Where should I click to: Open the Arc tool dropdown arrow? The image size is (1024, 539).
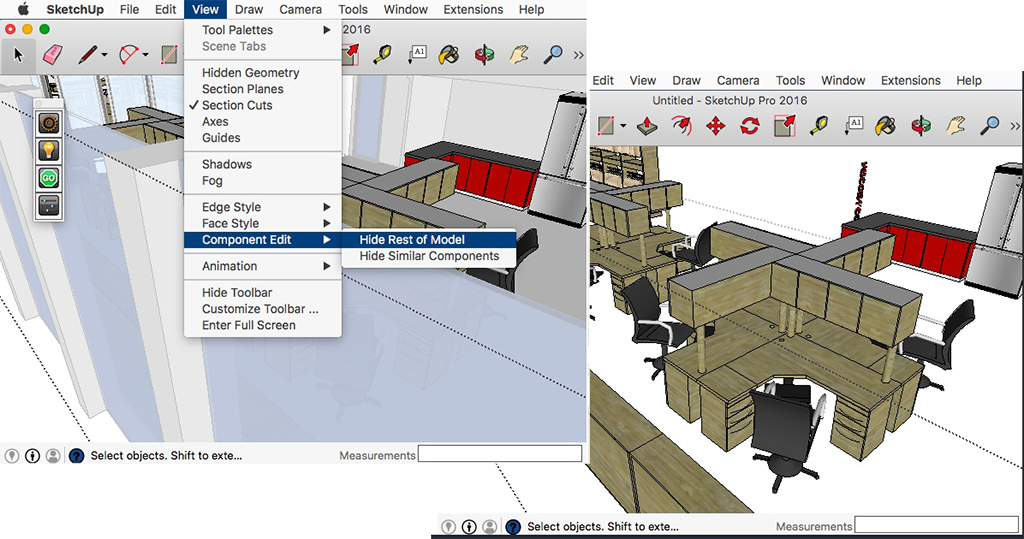(x=145, y=55)
